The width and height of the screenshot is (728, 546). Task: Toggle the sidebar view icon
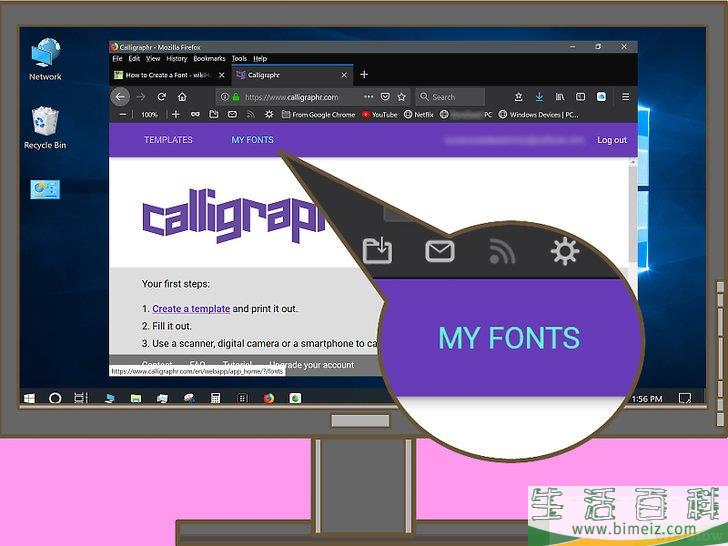[580, 97]
